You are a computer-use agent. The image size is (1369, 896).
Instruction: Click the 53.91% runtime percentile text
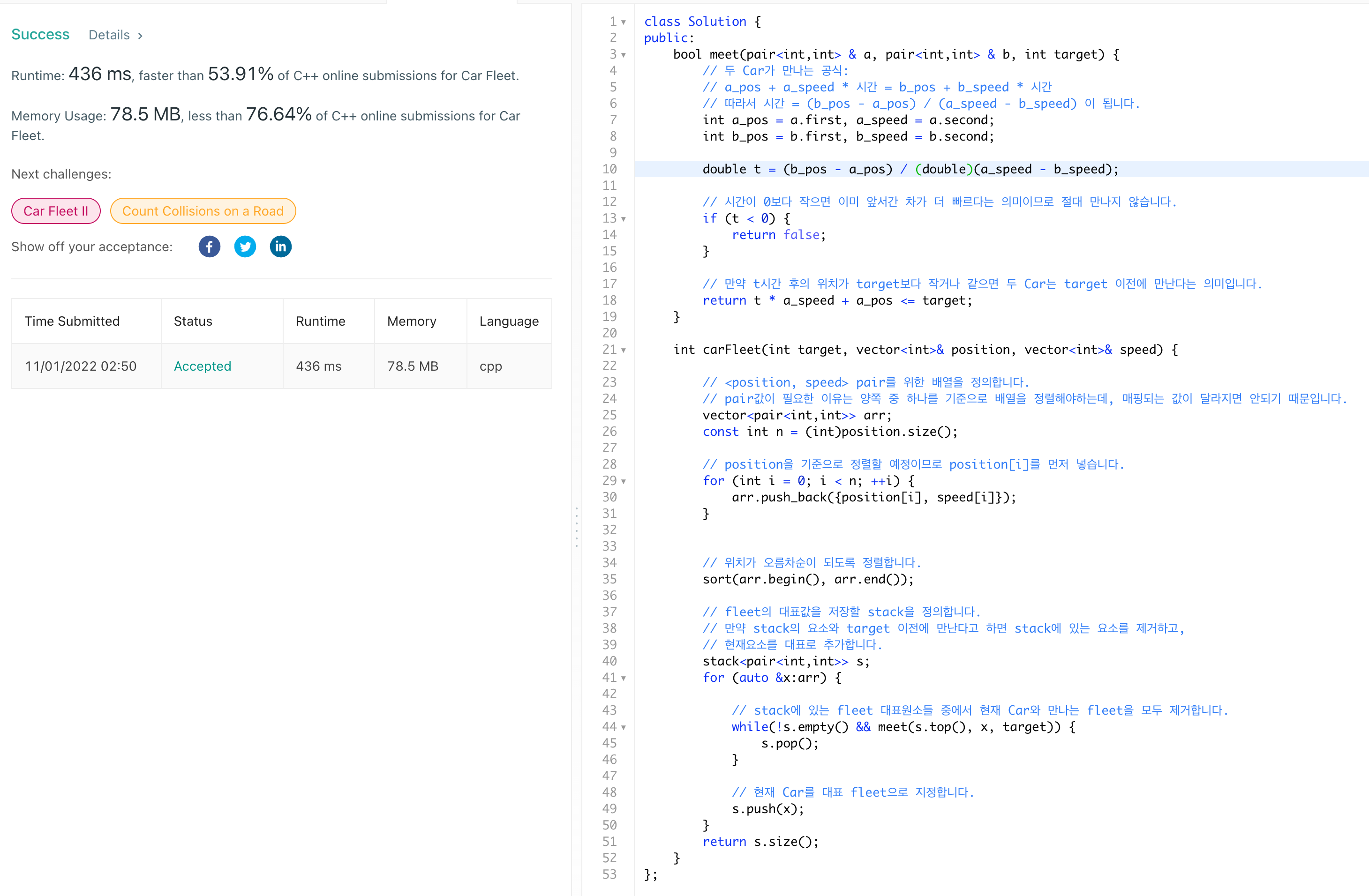coord(241,74)
